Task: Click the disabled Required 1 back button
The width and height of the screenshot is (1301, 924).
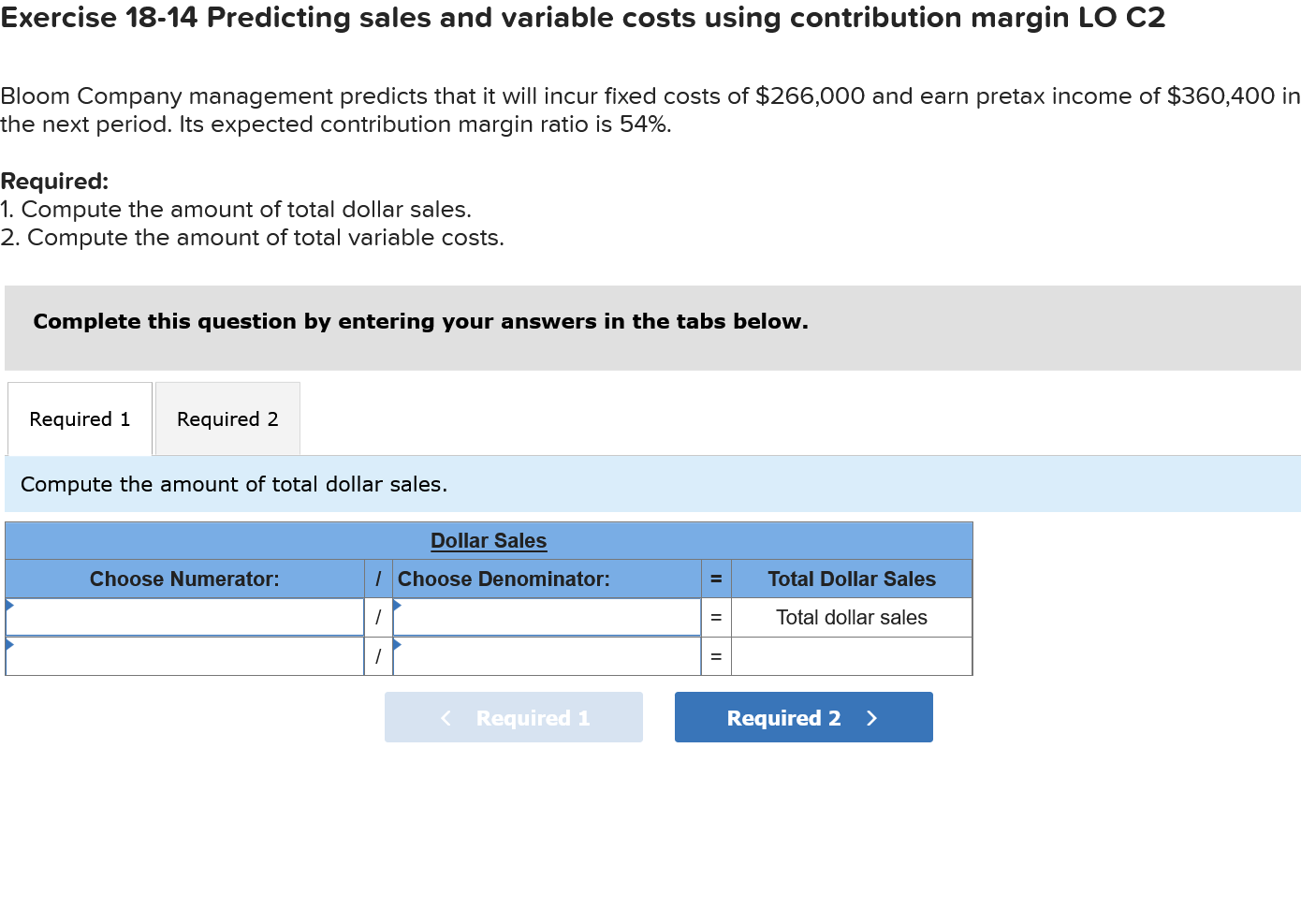Action: point(513,717)
